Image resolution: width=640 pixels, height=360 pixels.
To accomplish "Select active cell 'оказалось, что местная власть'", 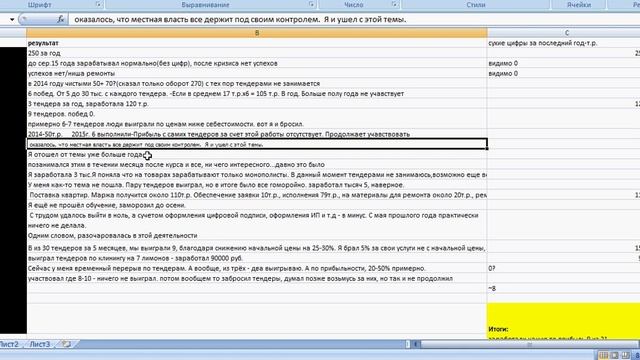I will (257, 144).
